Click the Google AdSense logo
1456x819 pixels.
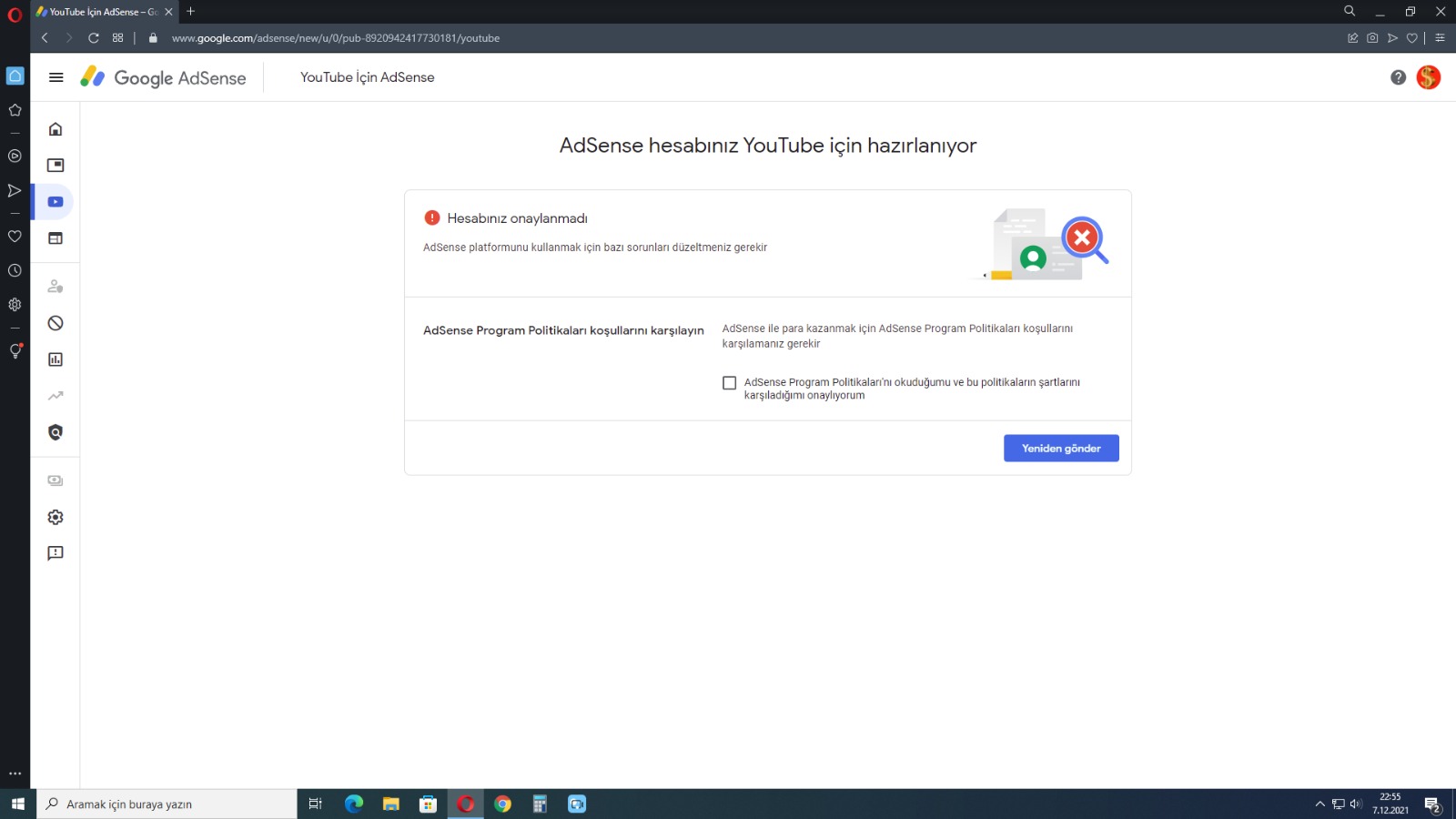pyautogui.click(x=163, y=77)
